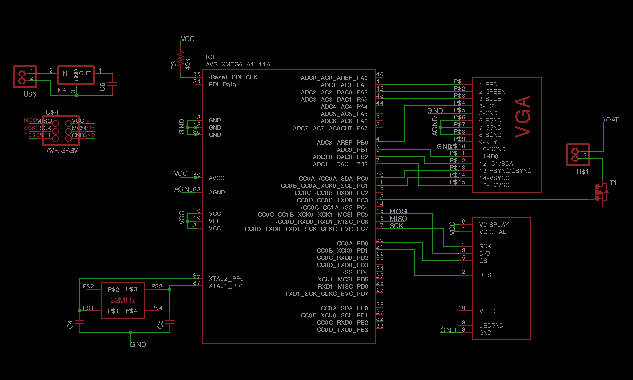633x380 pixels.
Task: Click the left crystal load capacitor
Action: (x=80, y=323)
